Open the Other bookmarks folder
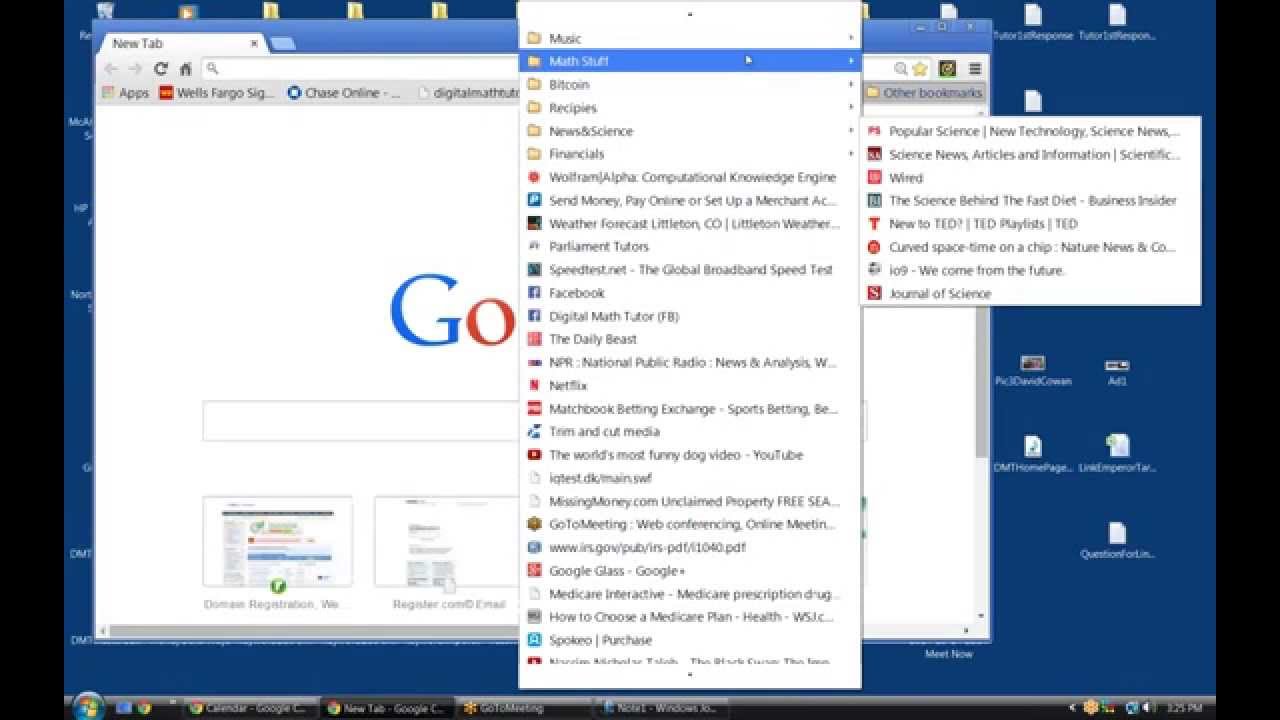This screenshot has height=720, width=1280. click(x=924, y=93)
